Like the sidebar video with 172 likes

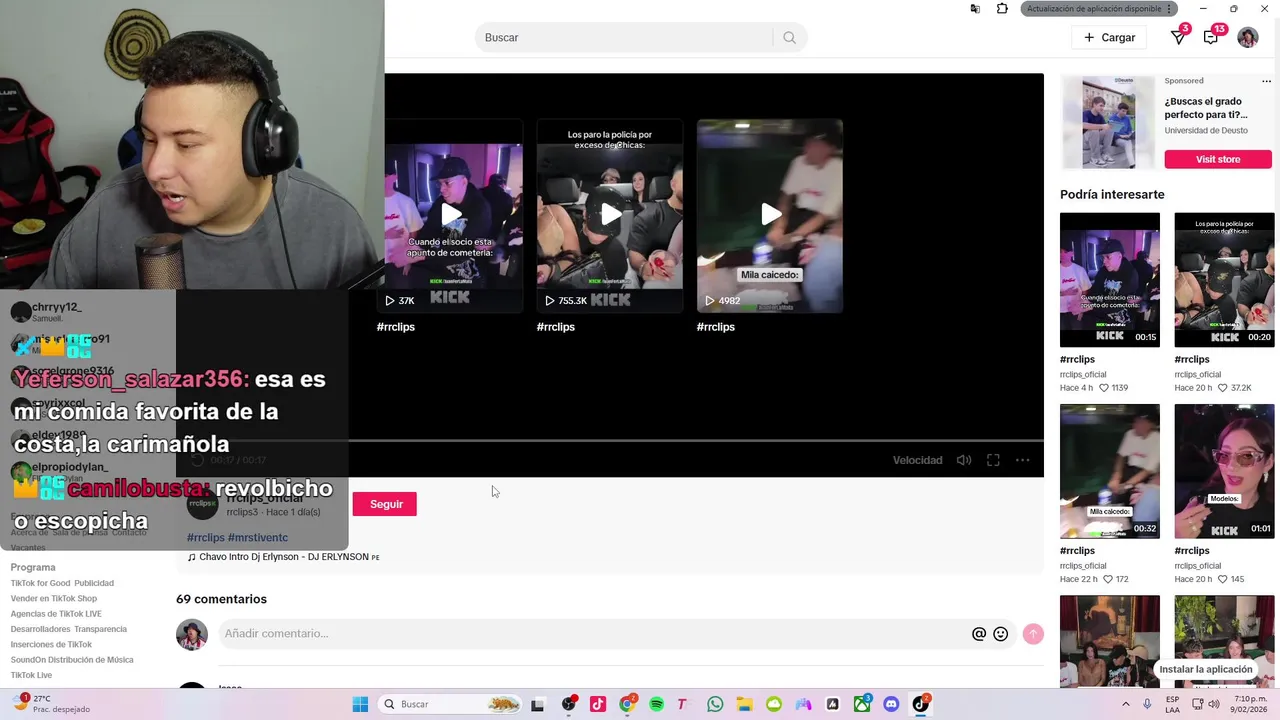(1108, 580)
